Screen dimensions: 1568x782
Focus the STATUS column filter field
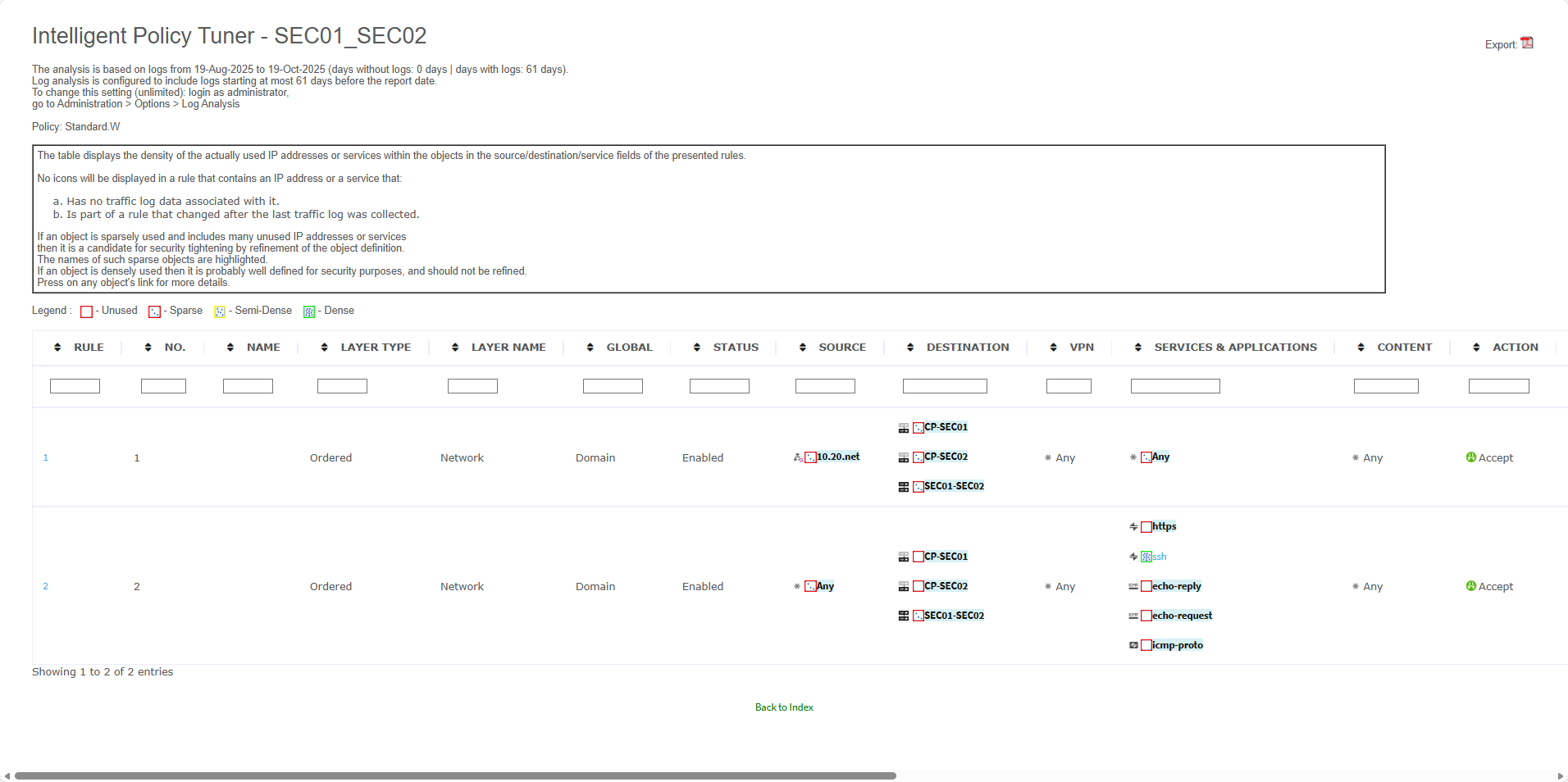719,386
